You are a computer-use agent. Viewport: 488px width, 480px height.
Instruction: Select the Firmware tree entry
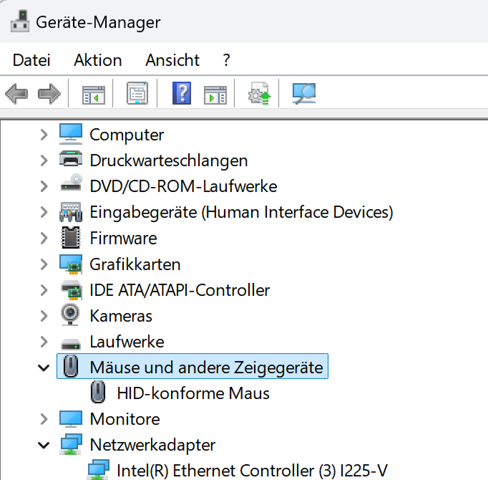(x=123, y=238)
